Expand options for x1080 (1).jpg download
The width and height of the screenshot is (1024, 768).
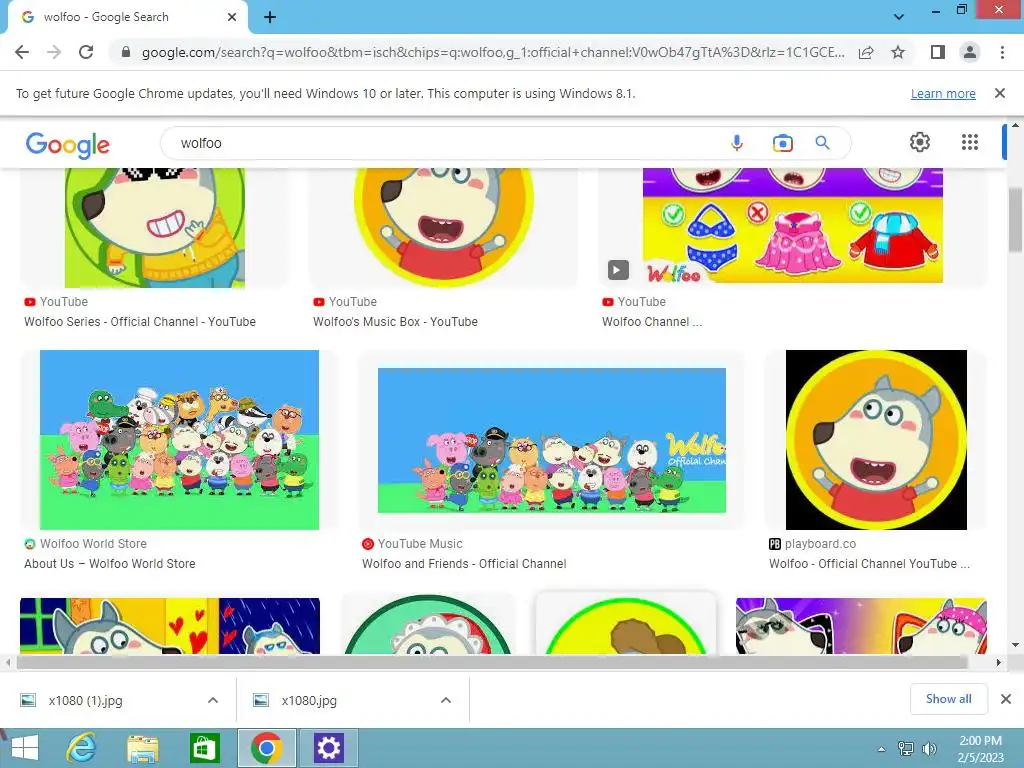pos(213,700)
